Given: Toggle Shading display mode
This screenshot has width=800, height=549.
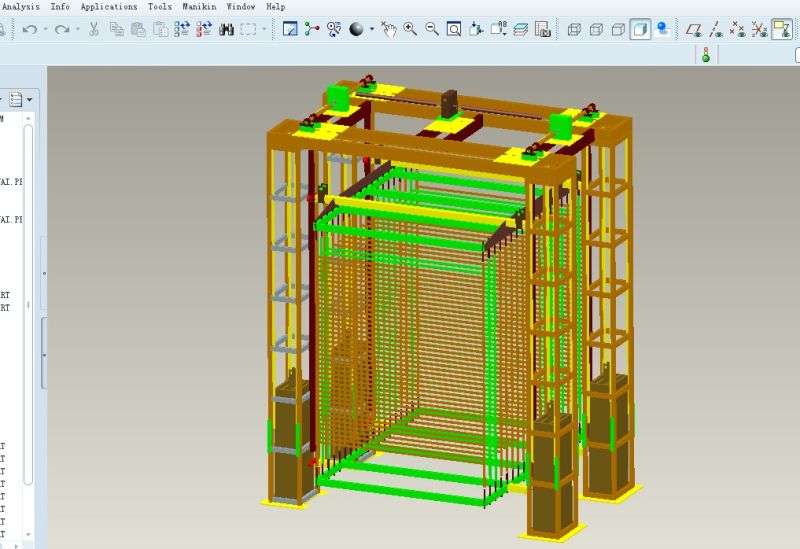Looking at the screenshot, I should (x=640, y=29).
